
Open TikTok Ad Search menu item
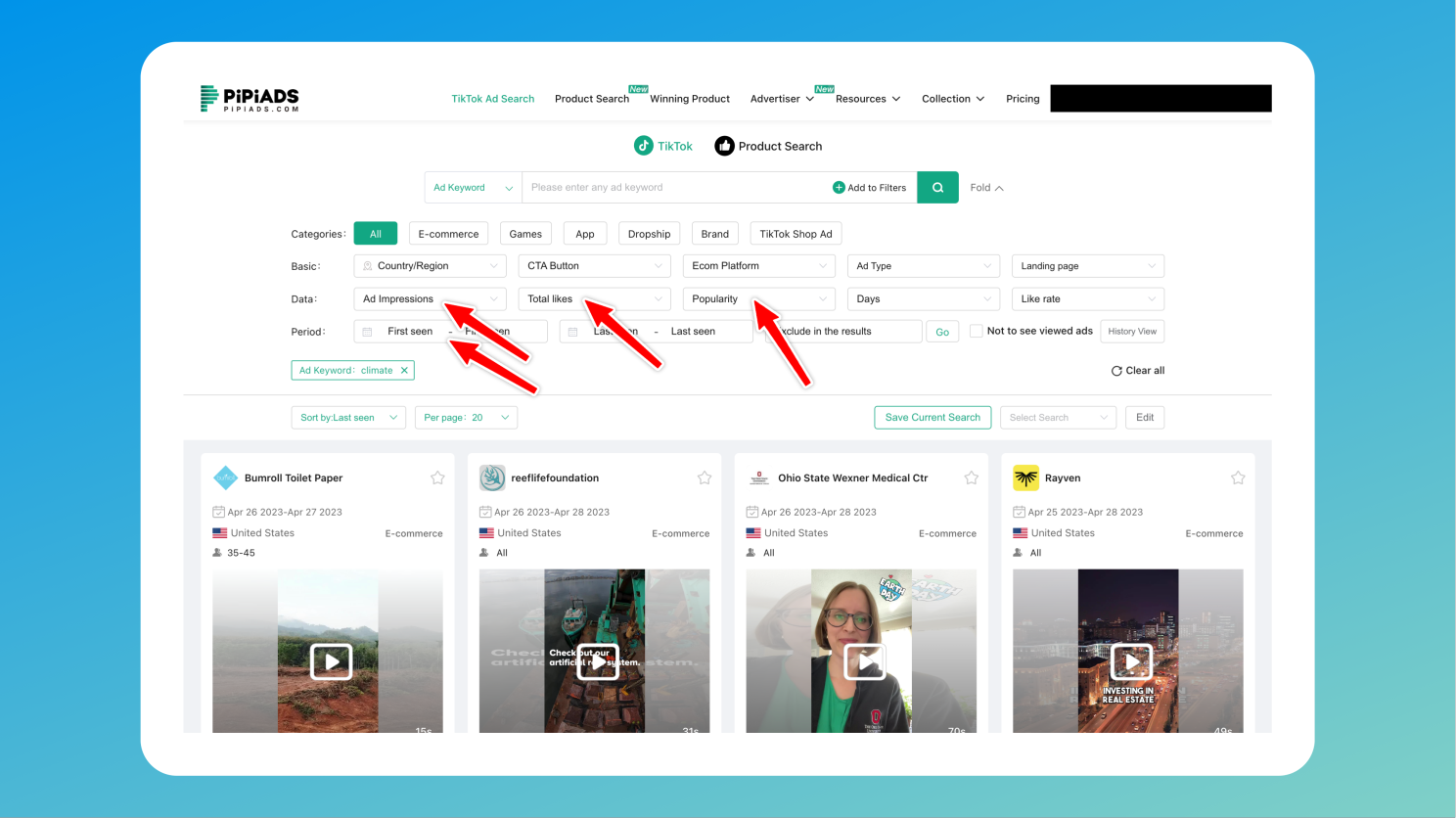(x=492, y=99)
